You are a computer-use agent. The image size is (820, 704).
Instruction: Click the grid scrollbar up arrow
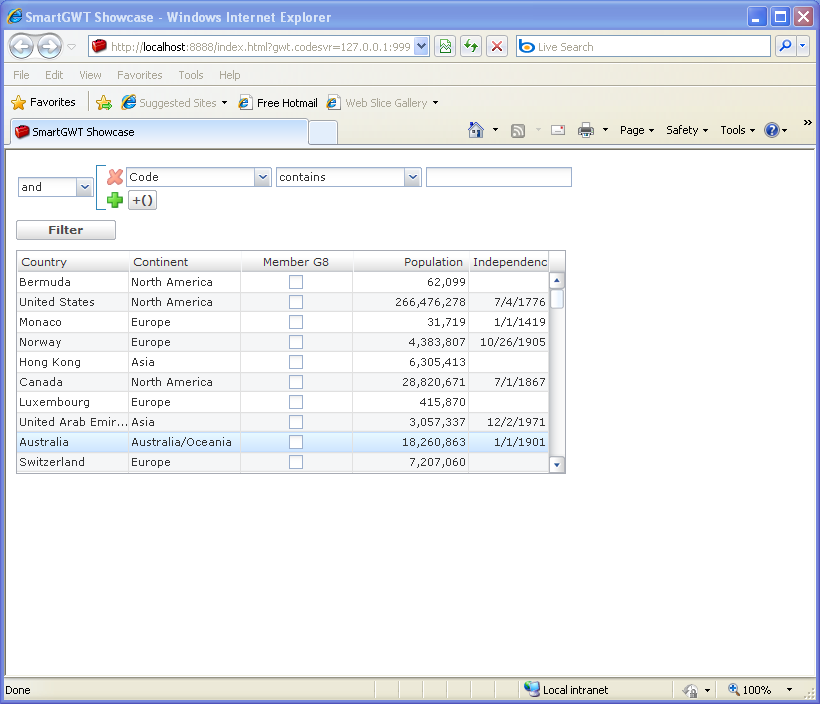tap(557, 281)
